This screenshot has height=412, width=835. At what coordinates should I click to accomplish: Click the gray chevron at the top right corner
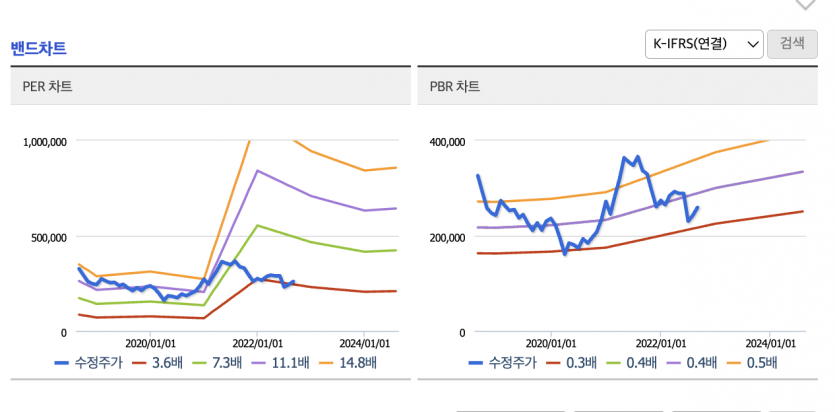point(805,4)
